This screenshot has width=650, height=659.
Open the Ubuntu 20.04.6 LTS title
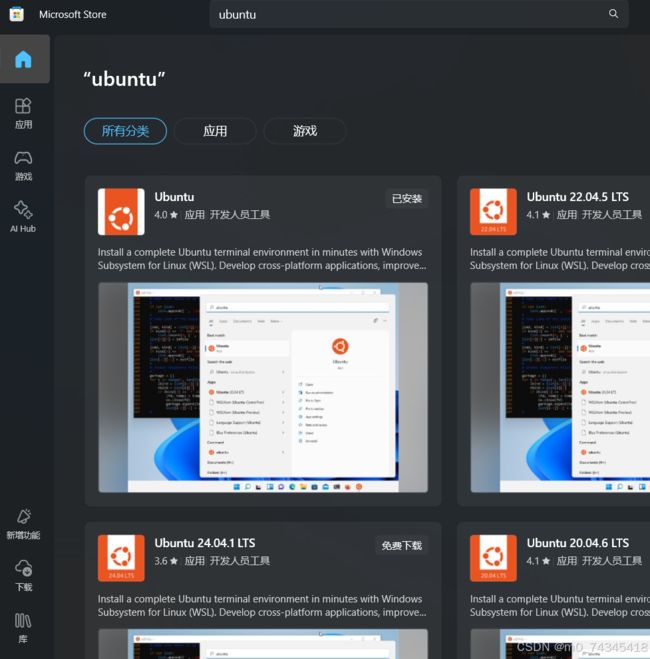click(578, 543)
